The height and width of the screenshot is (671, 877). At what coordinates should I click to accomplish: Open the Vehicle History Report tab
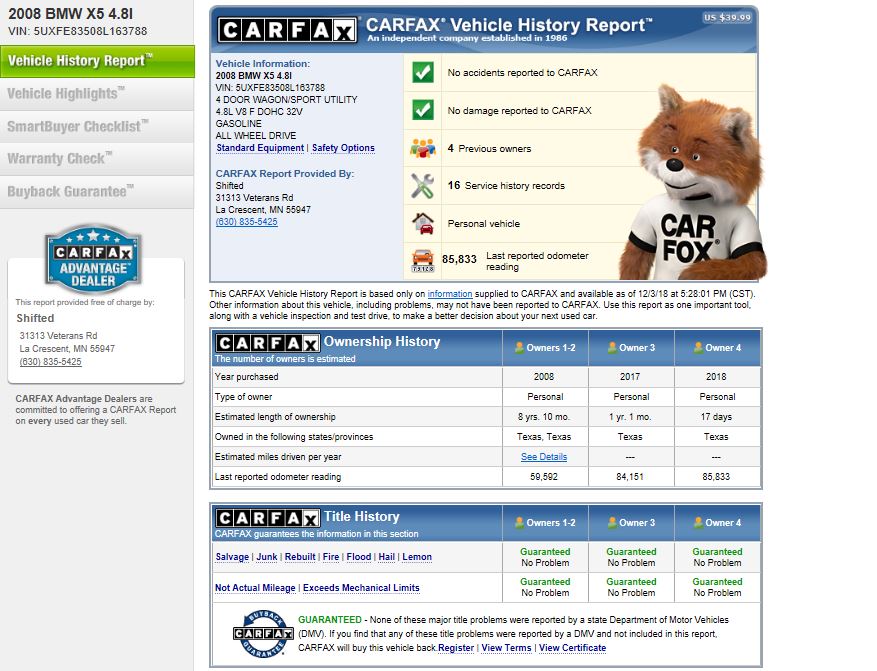pyautogui.click(x=97, y=61)
